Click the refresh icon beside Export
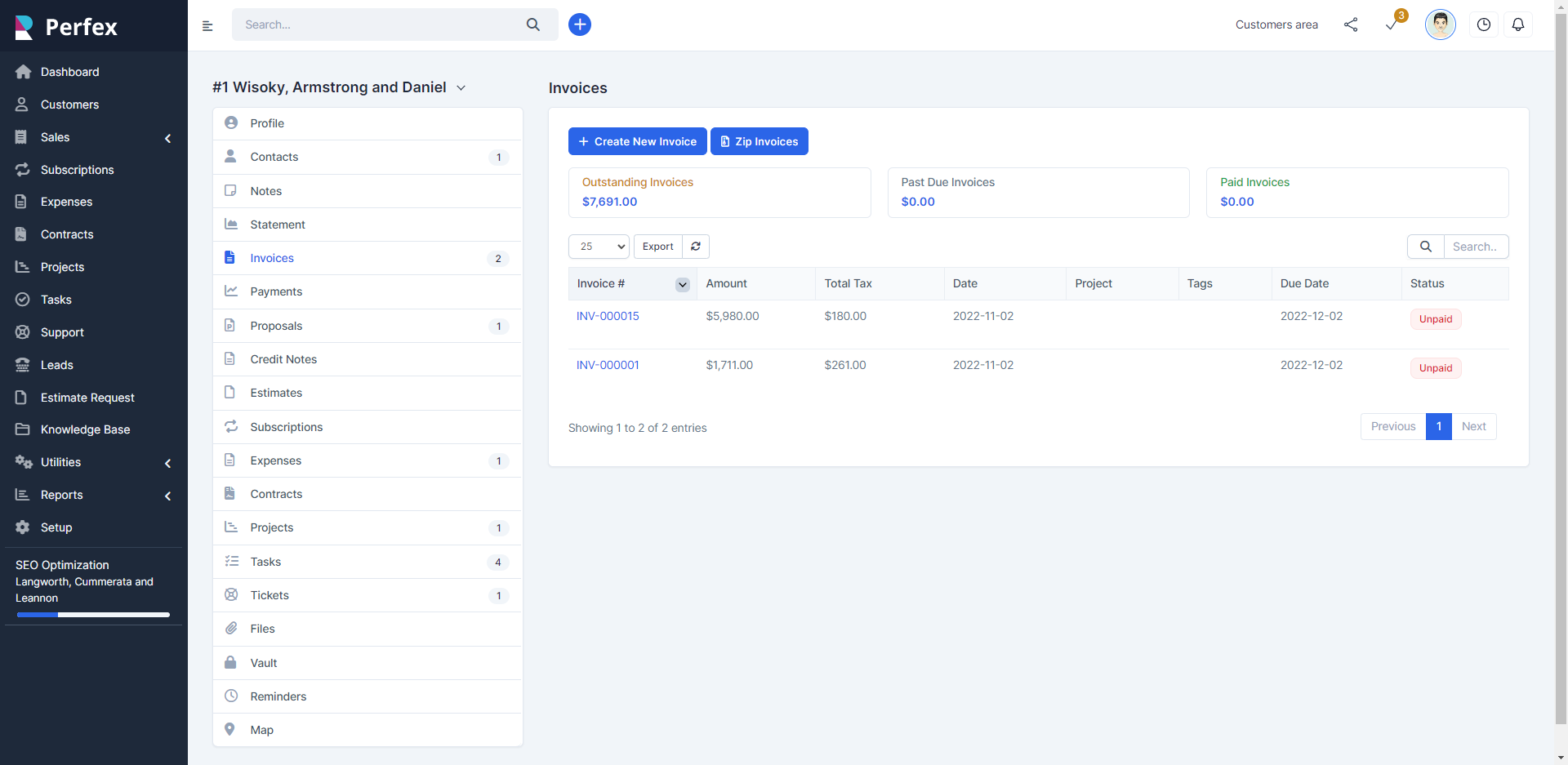Screen dimensions: 1568x765 point(696,247)
